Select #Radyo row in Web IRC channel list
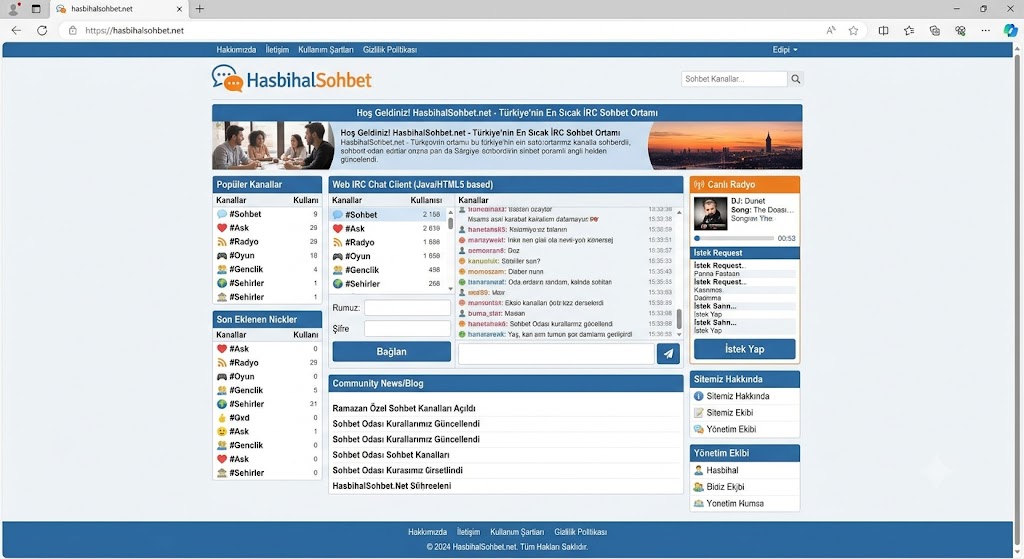 (388, 242)
